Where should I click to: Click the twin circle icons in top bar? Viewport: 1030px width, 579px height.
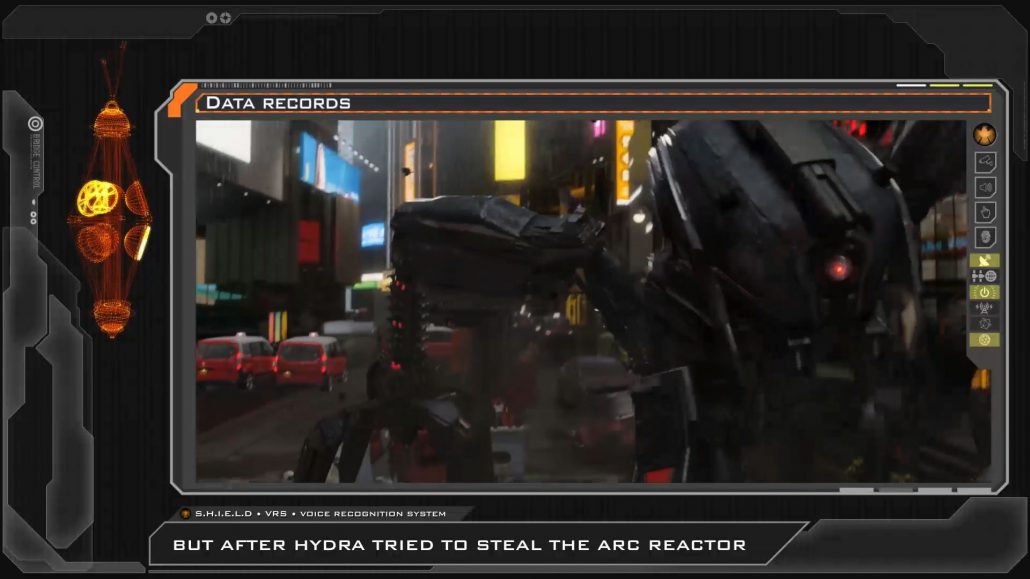pyautogui.click(x=218, y=17)
